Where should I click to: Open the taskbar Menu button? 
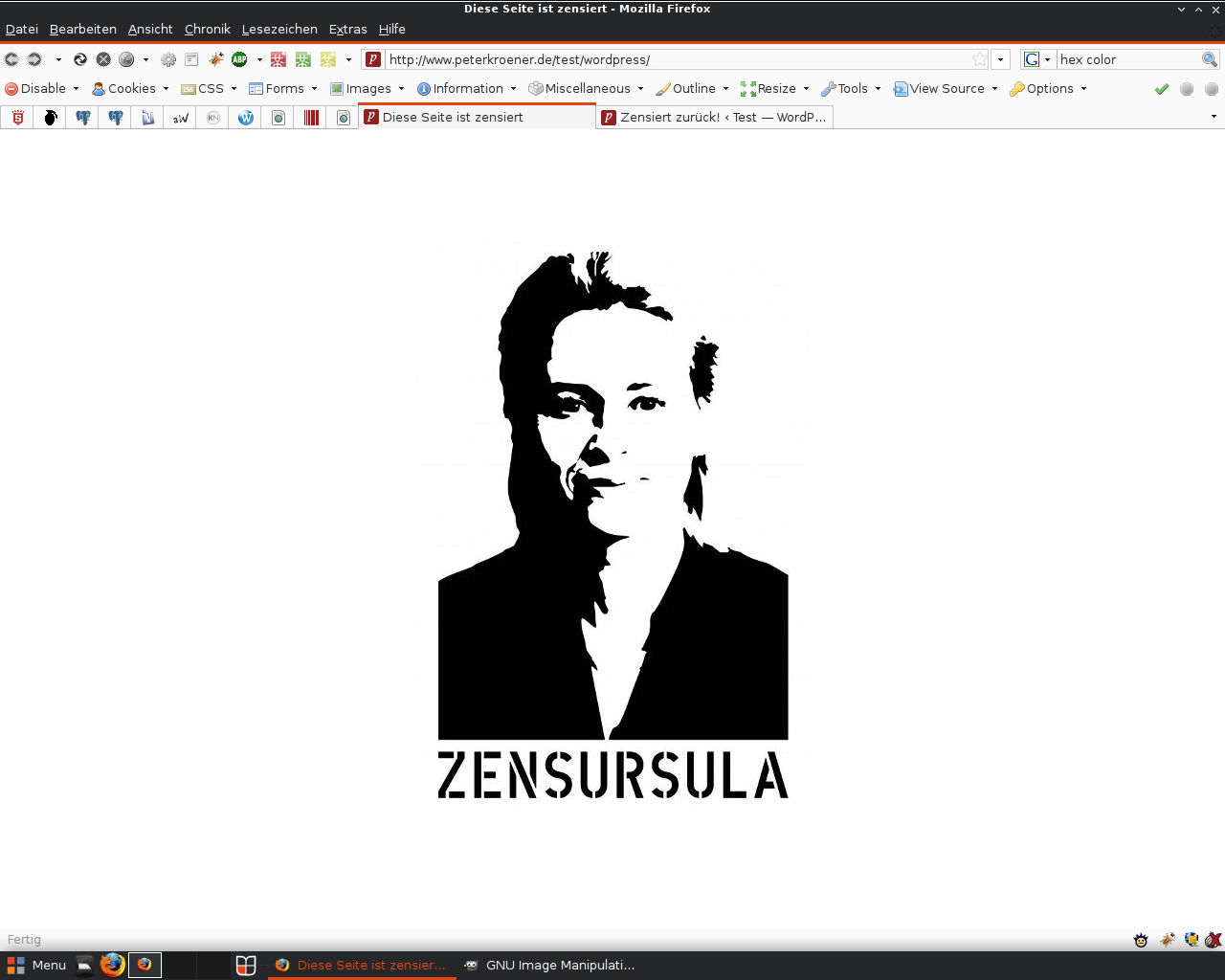pyautogui.click(x=36, y=965)
